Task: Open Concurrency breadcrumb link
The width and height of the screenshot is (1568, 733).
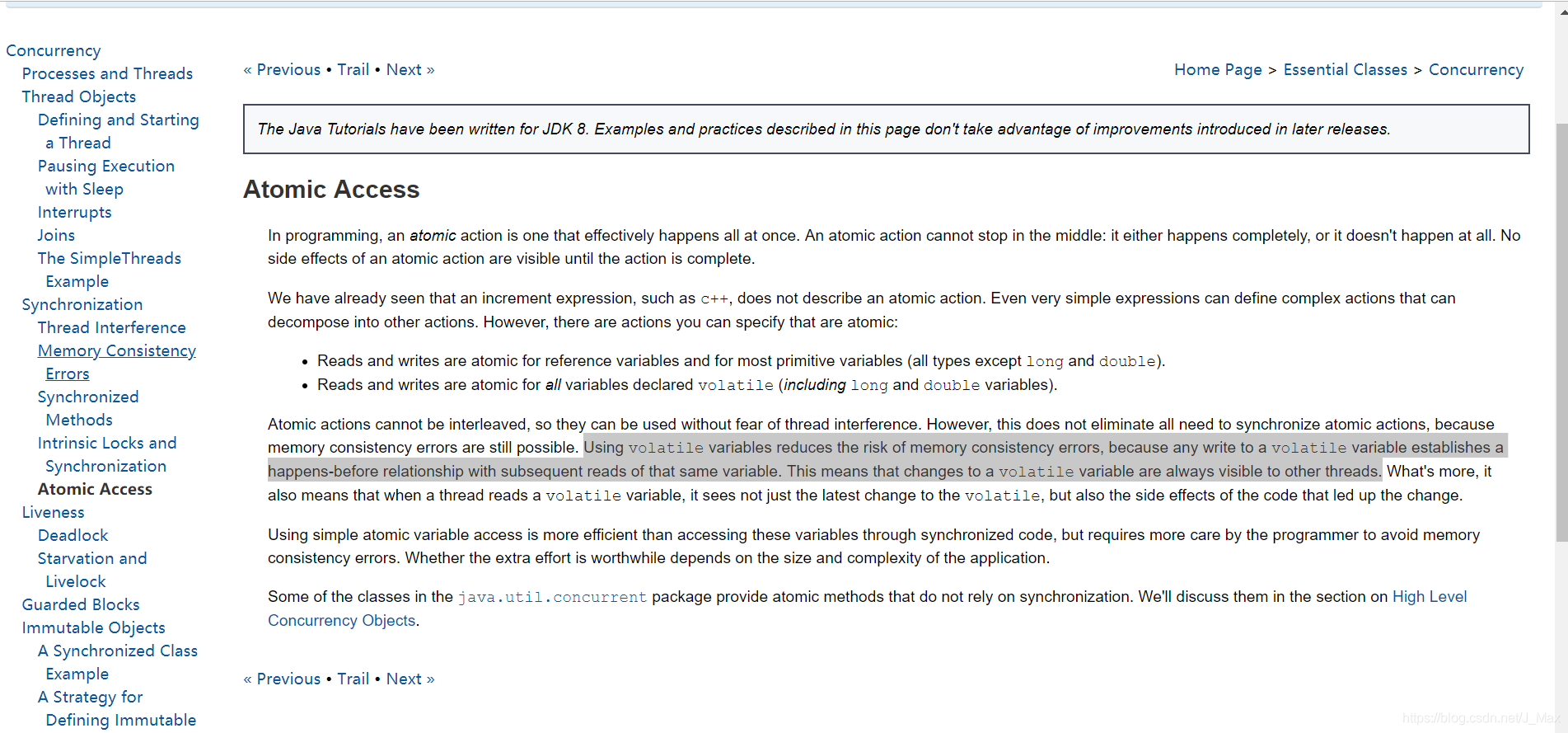Action: (x=1477, y=70)
